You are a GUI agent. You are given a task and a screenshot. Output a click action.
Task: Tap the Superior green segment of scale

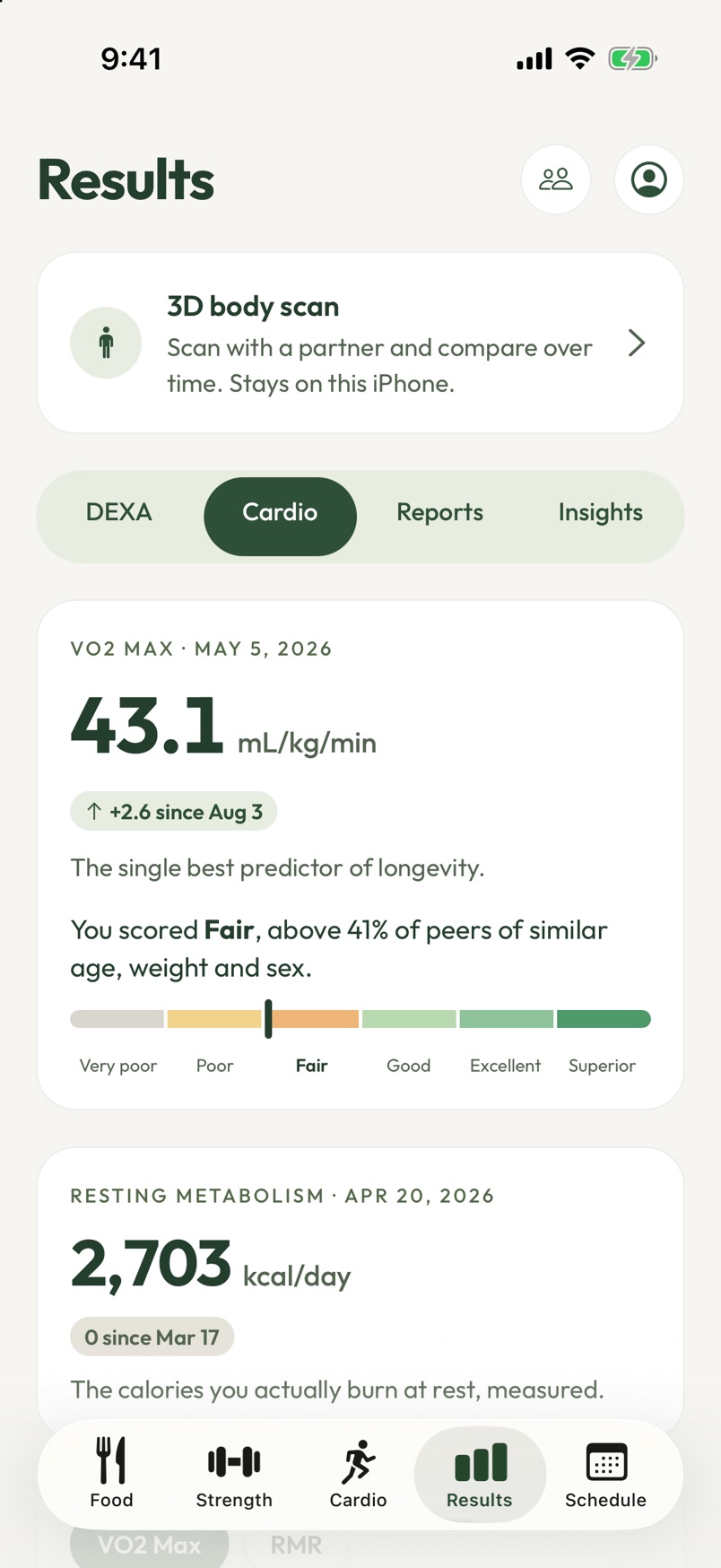click(x=604, y=1019)
